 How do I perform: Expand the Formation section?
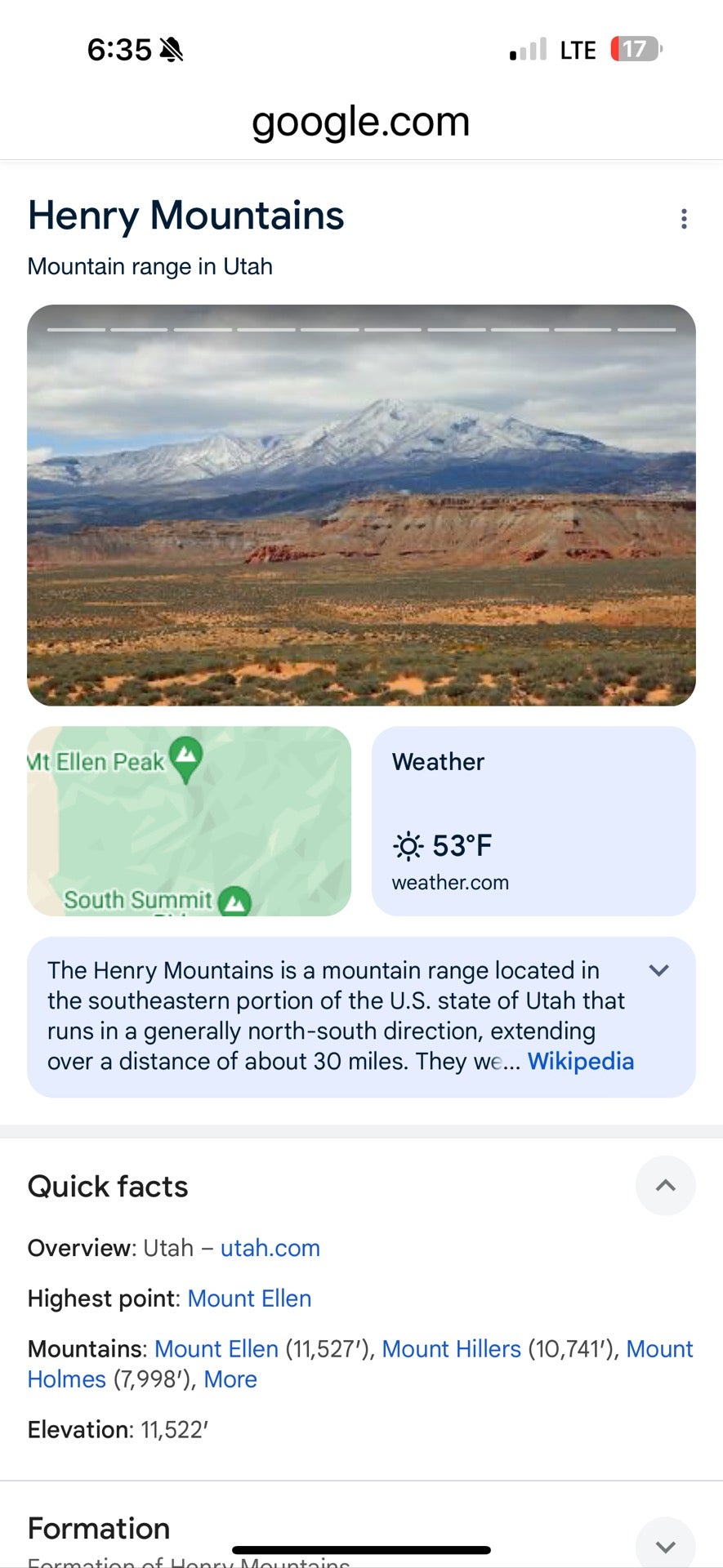tap(665, 1545)
